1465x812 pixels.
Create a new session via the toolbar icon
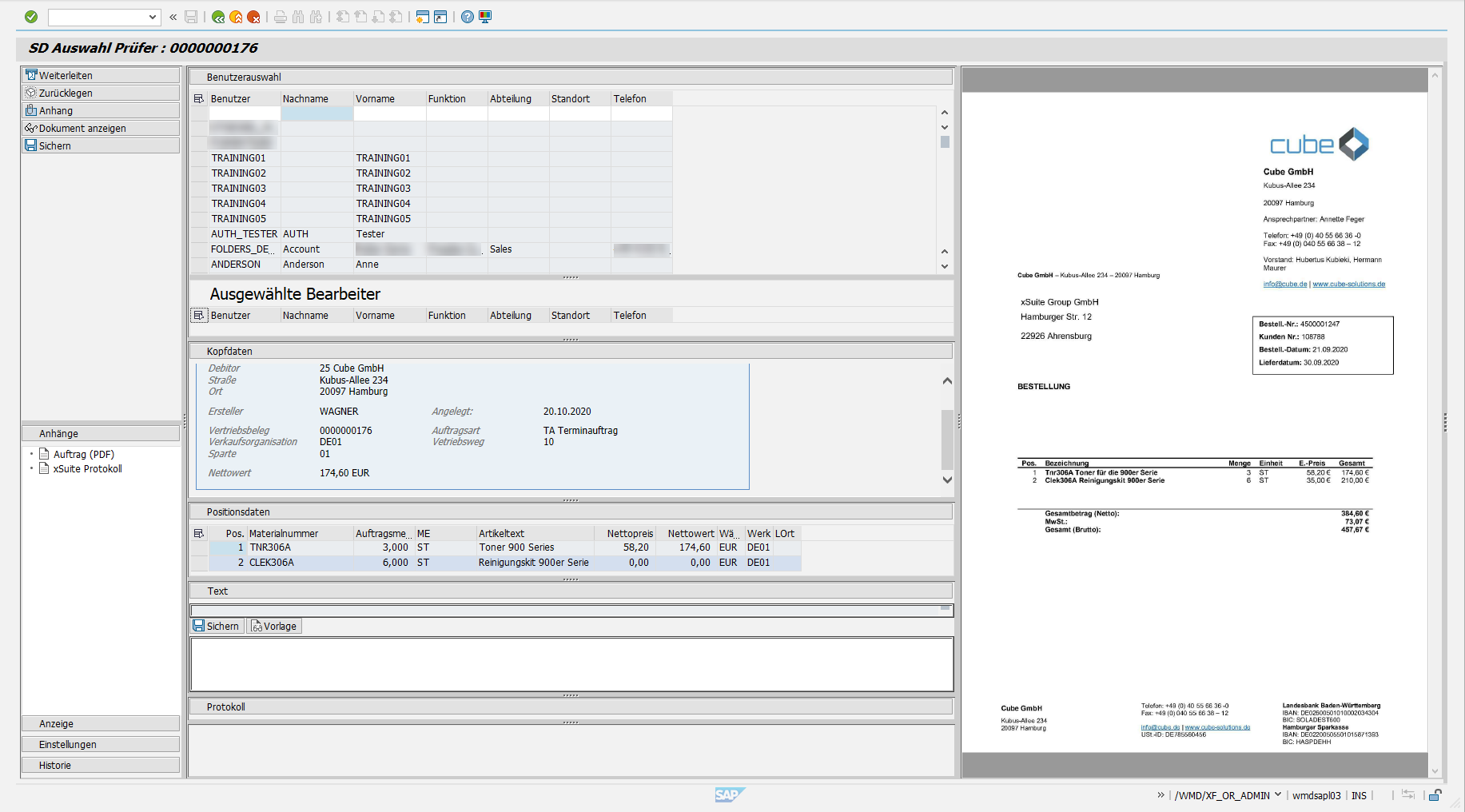tap(422, 16)
